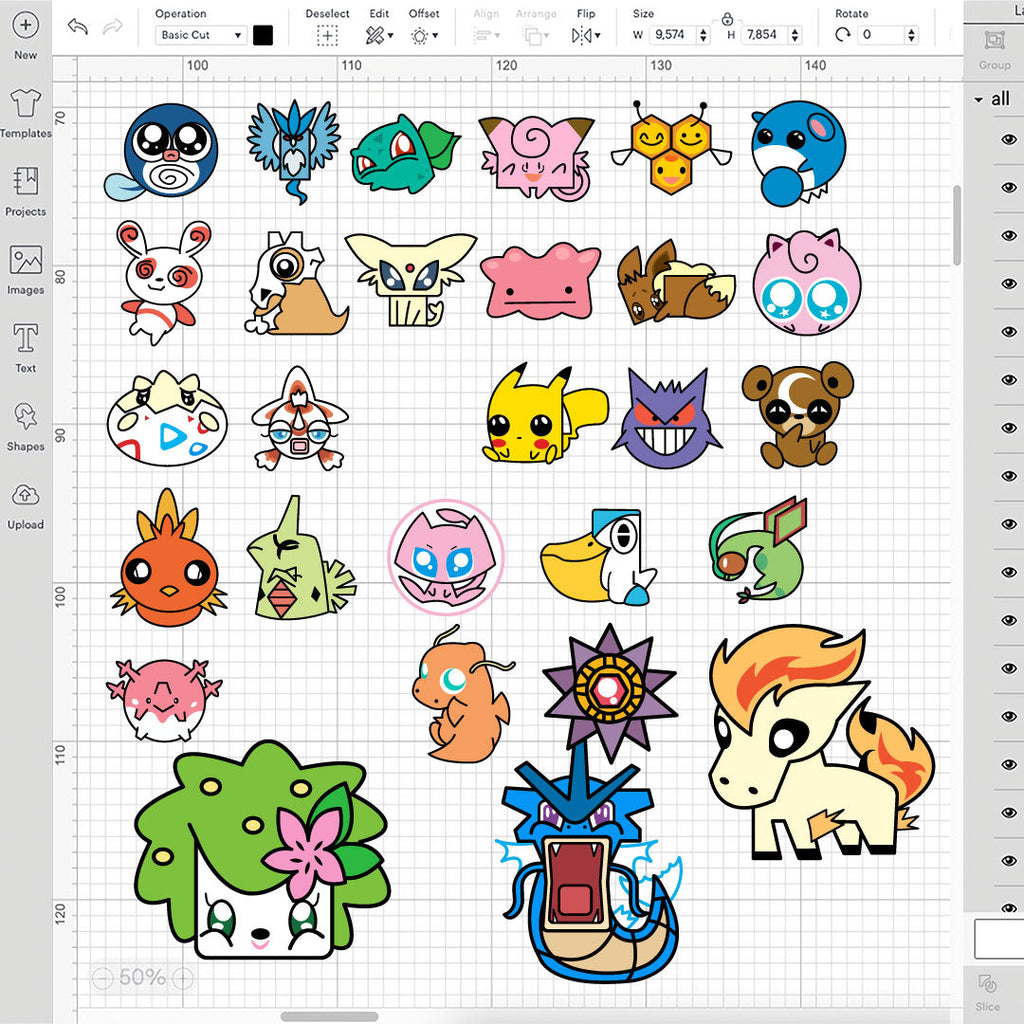
Task: Select the pink Ditto blob image
Action: (541, 281)
